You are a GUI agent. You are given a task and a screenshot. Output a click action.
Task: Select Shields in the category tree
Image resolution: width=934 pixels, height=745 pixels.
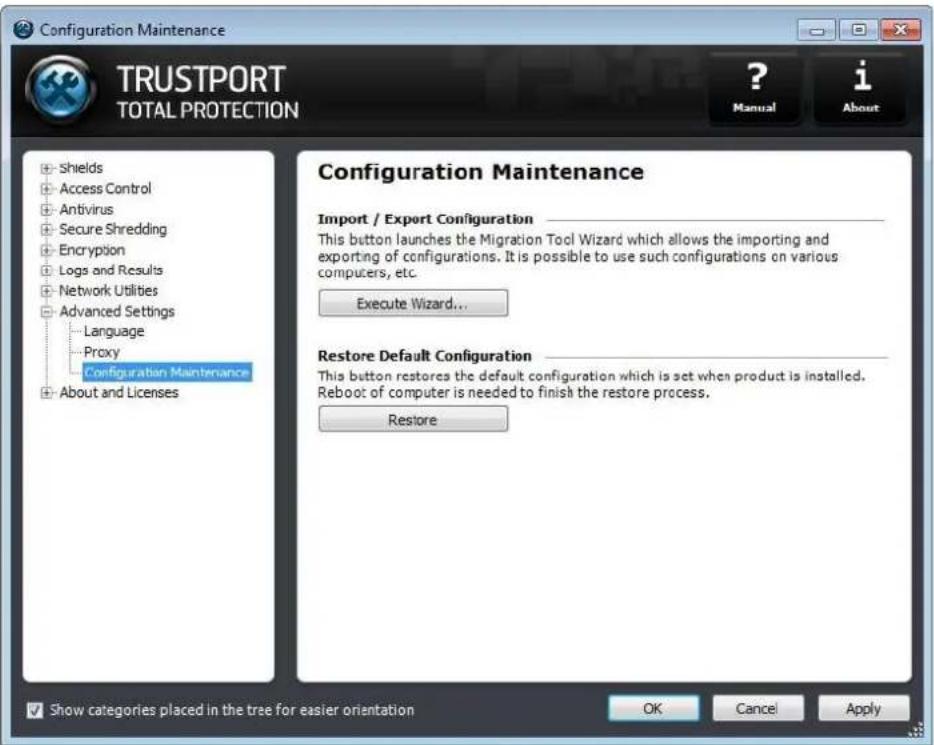tap(81, 168)
